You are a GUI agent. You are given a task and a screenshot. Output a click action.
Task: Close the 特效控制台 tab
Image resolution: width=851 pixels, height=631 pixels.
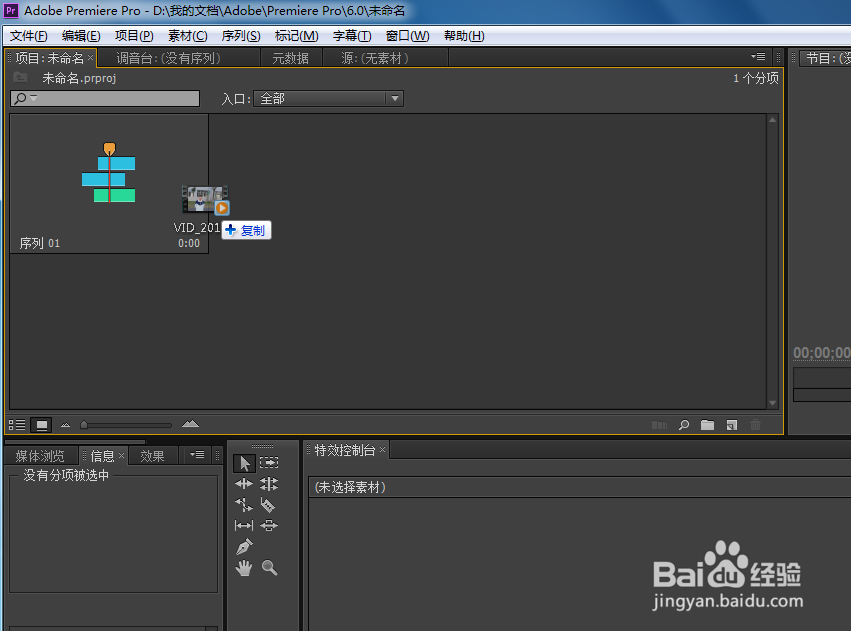pos(383,449)
